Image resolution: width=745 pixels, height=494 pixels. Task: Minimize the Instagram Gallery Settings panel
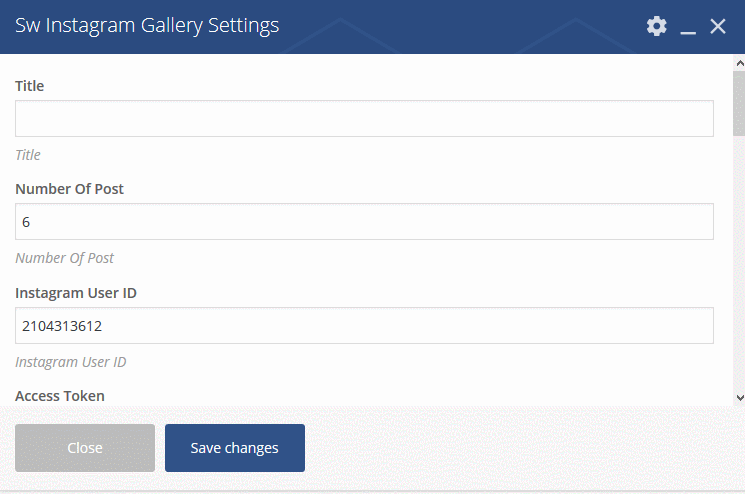click(x=688, y=27)
